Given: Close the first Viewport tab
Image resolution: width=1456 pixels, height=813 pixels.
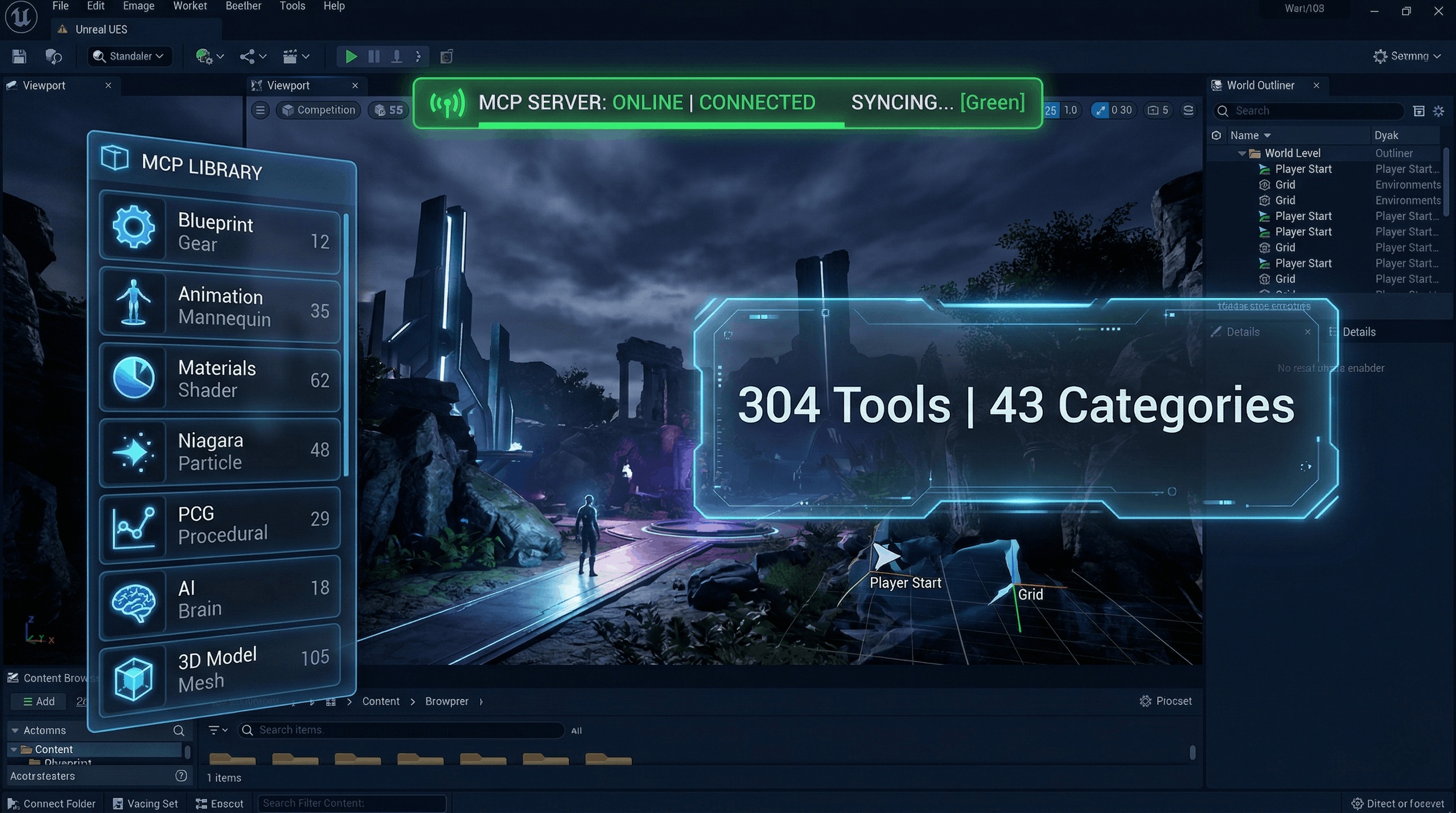Looking at the screenshot, I should tap(108, 85).
